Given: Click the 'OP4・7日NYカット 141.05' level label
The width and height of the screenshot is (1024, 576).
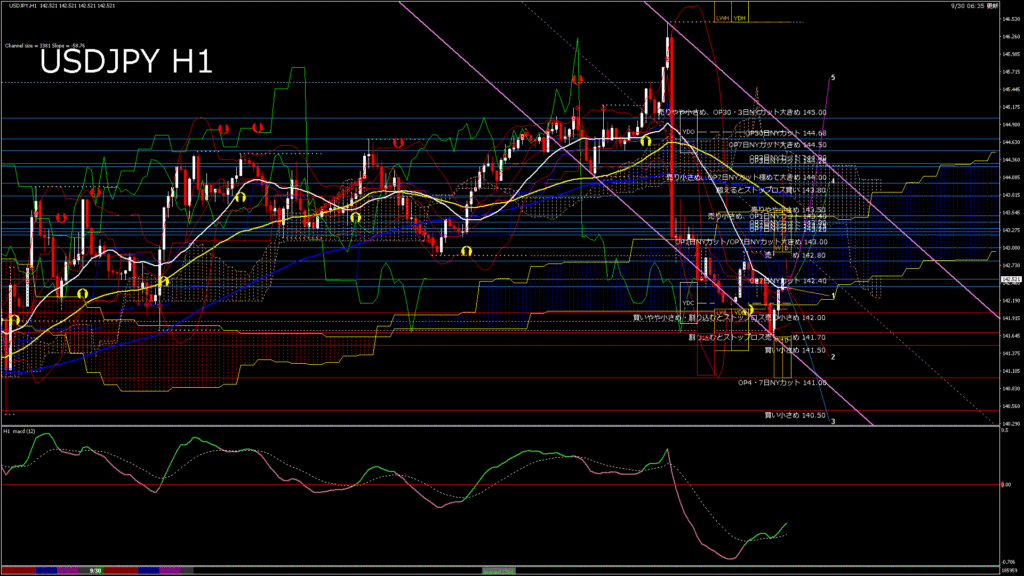Looking at the screenshot, I should 782,382.
